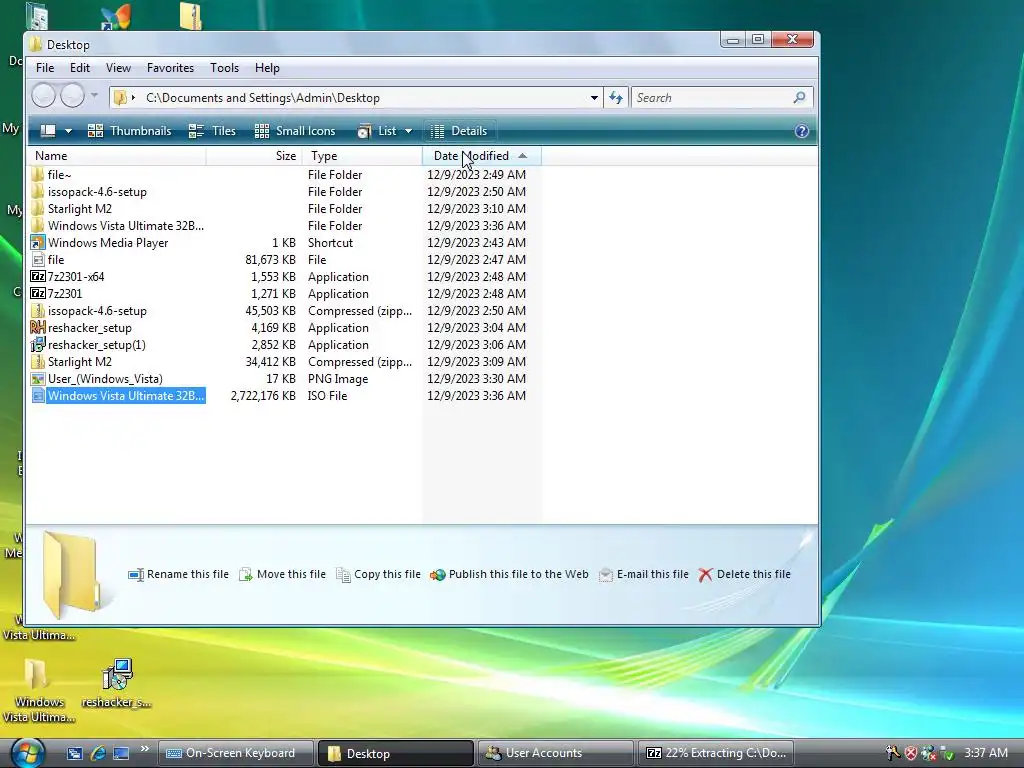Image resolution: width=1024 pixels, height=768 pixels.
Task: Select the issopack-4.6-setup zip icon
Action: (x=38, y=311)
